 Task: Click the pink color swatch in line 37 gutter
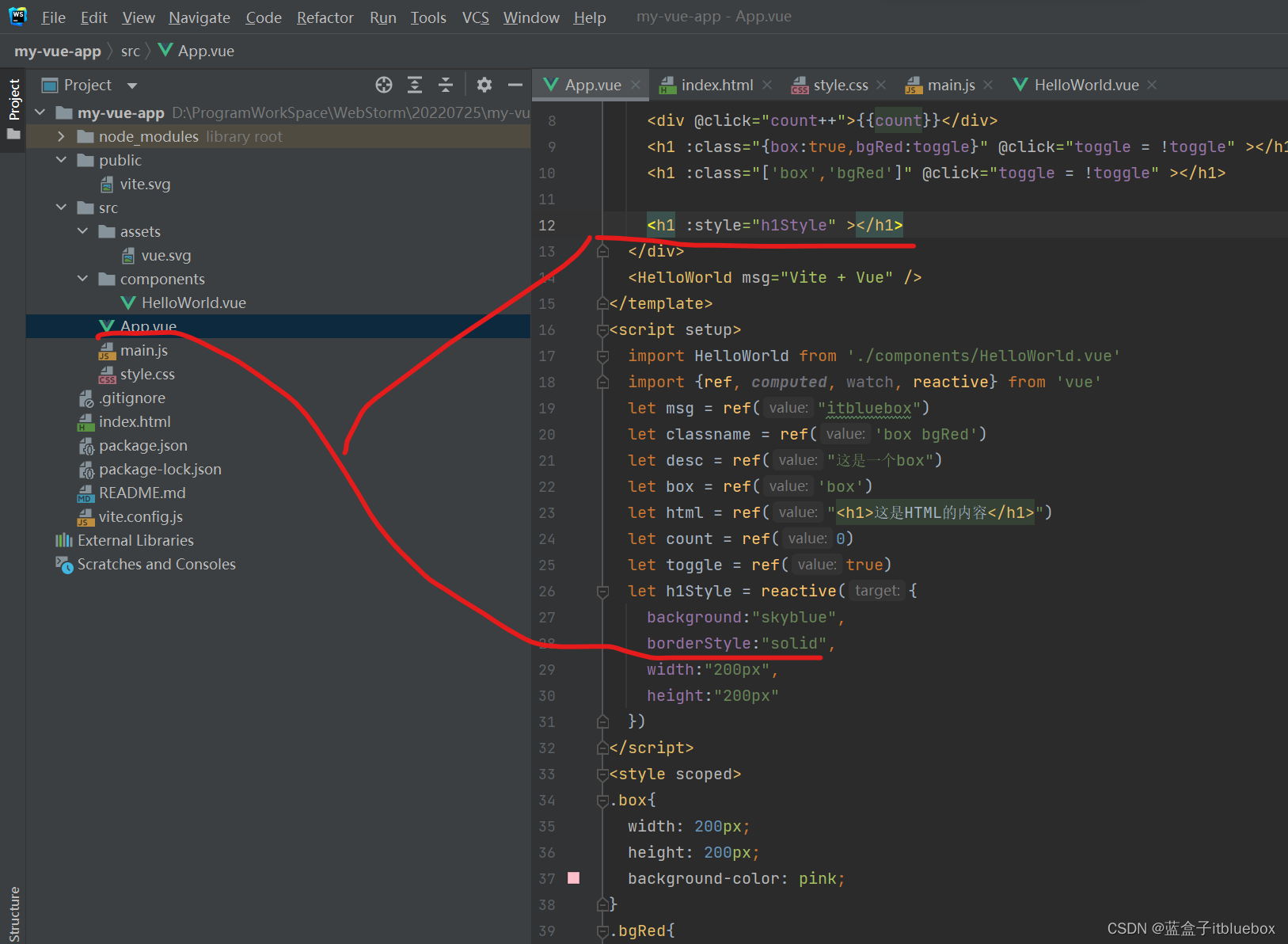coord(574,877)
